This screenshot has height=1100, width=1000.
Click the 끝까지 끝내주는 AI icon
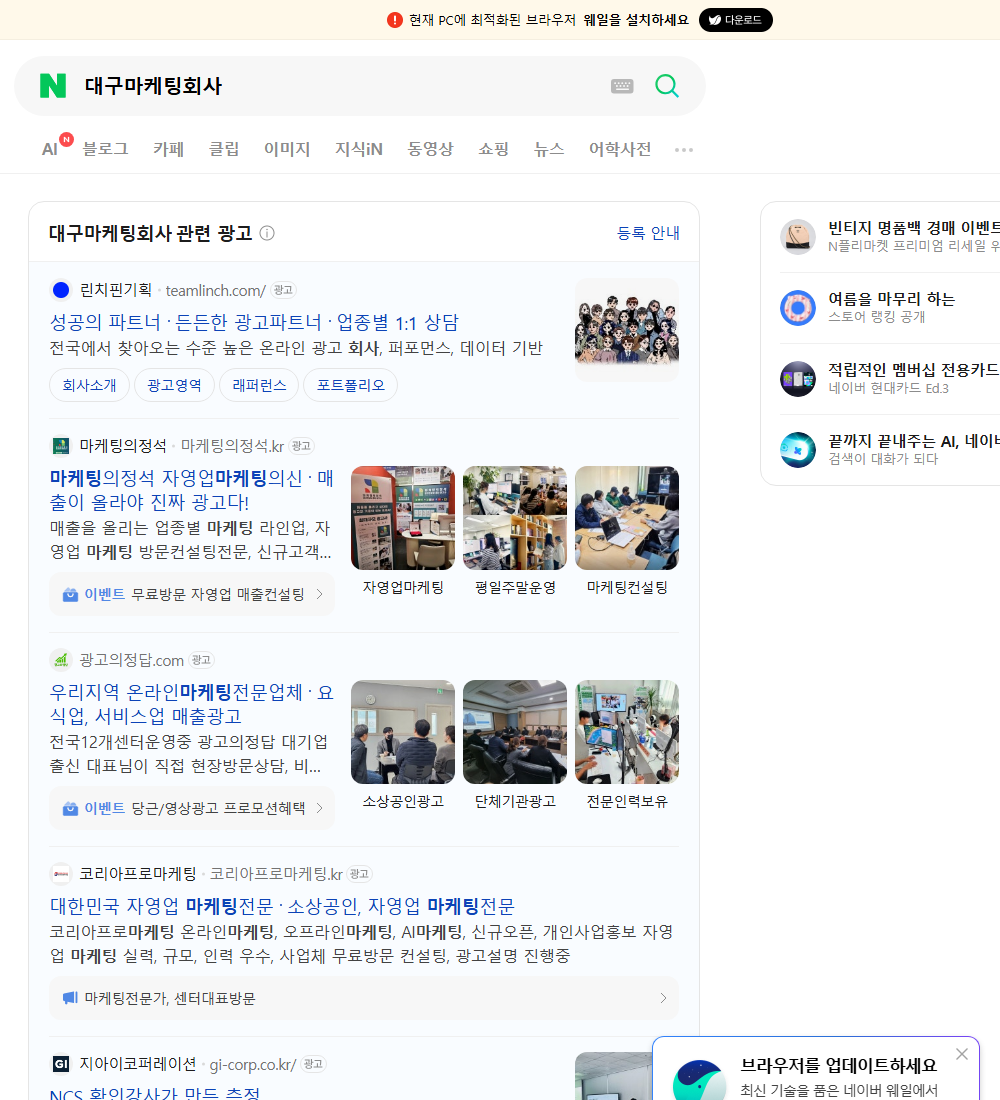[x=798, y=450]
